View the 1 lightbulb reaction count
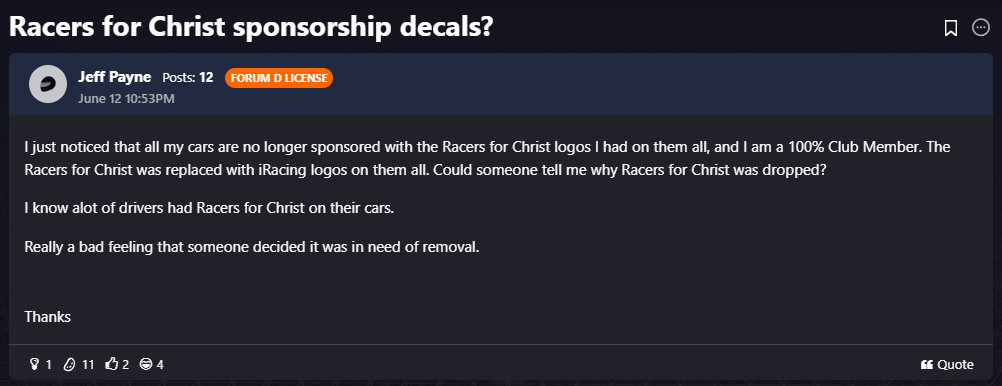This screenshot has width=1002, height=386. tap(49, 365)
